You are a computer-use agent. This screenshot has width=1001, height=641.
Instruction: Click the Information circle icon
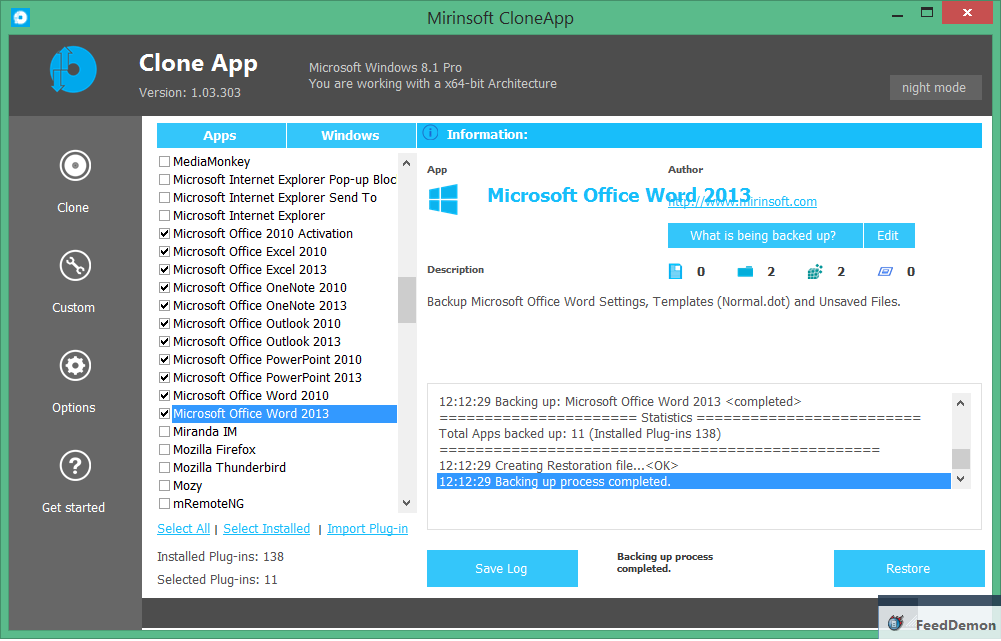pyautogui.click(x=430, y=133)
